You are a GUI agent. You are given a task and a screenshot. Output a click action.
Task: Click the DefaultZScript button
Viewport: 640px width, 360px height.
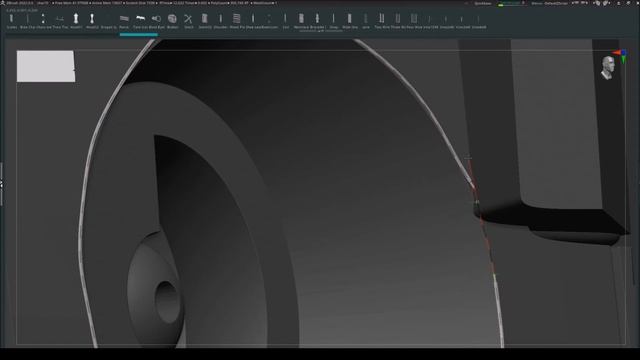click(556, 3)
